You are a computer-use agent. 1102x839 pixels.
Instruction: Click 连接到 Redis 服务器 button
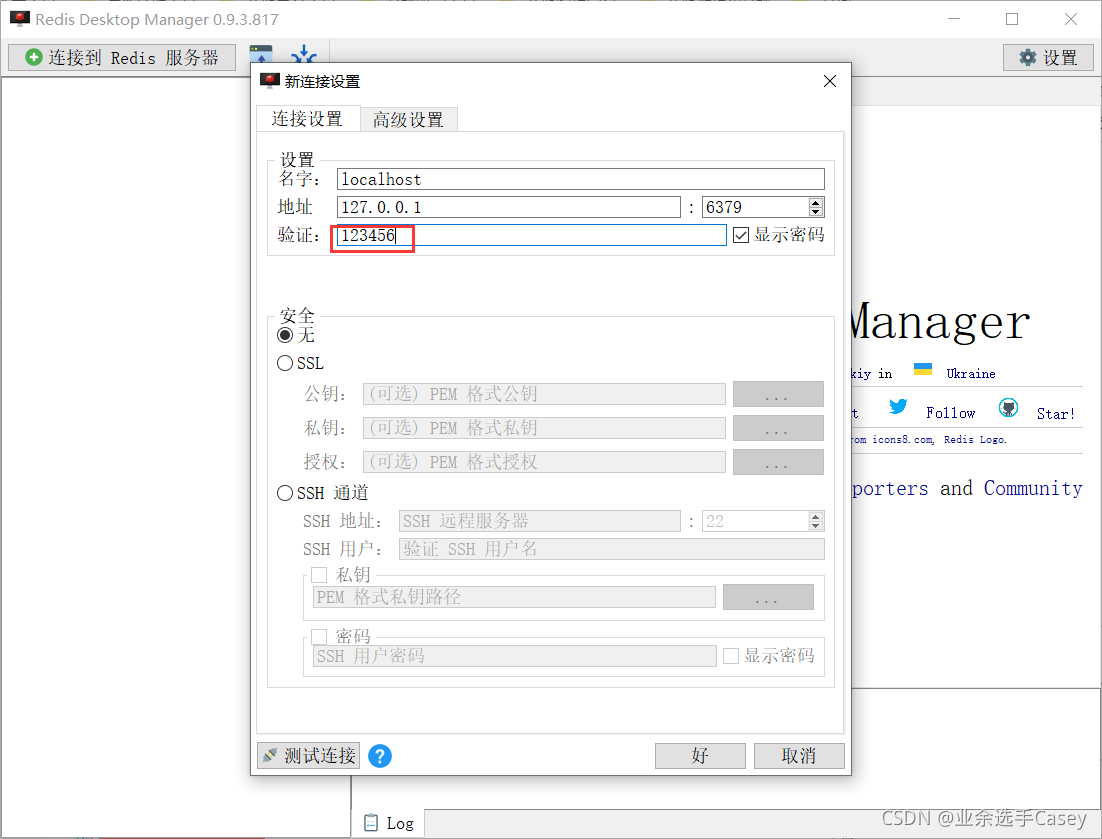pyautogui.click(x=122, y=57)
